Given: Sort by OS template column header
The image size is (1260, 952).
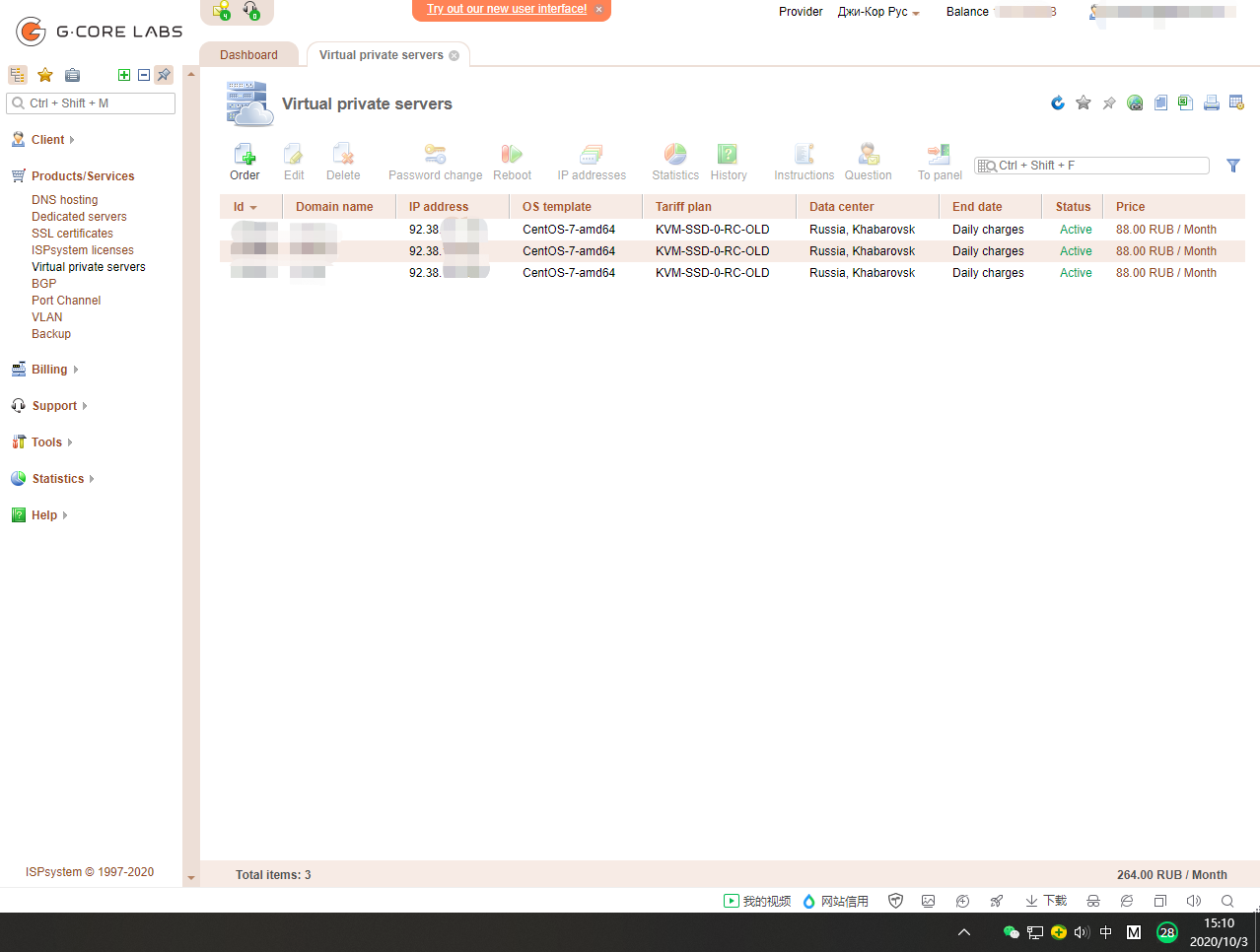Looking at the screenshot, I should click(575, 207).
